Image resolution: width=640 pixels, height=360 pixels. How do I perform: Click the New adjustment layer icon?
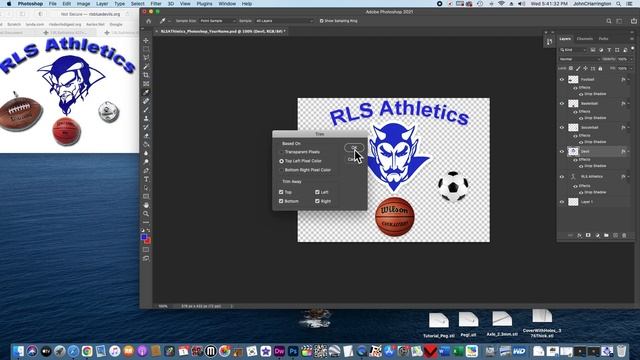coord(597,236)
